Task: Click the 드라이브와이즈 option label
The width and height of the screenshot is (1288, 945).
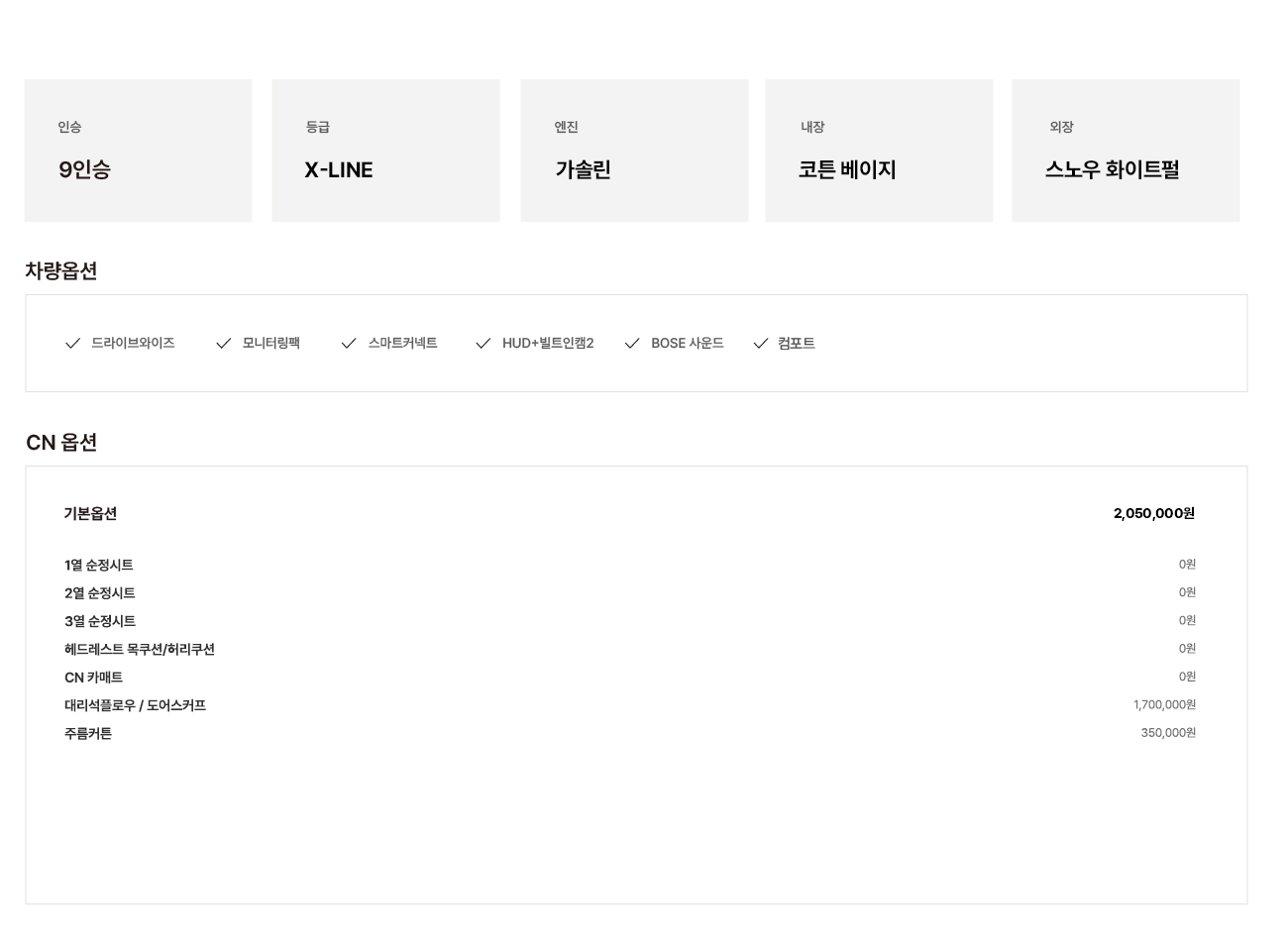Action: coord(133,343)
